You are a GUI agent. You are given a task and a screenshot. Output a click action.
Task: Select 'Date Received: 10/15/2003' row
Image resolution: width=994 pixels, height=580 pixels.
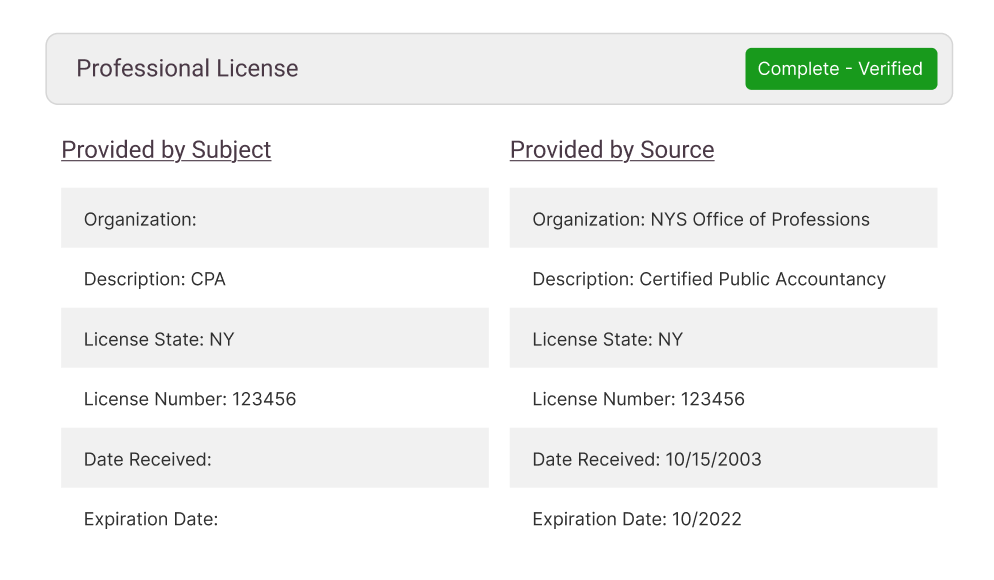click(x=723, y=458)
